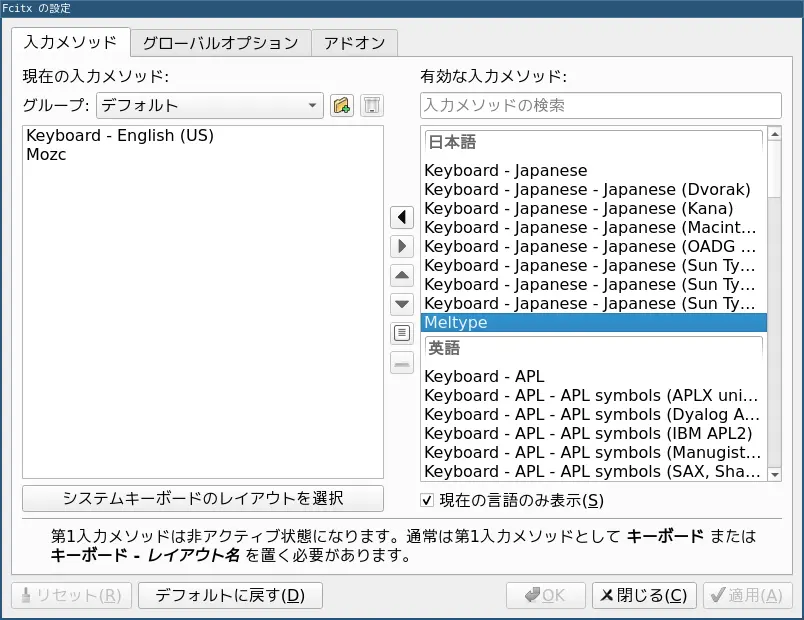The image size is (804, 620).
Task: Click the available list scrollbar up arrow
Action: pyautogui.click(x=774, y=134)
